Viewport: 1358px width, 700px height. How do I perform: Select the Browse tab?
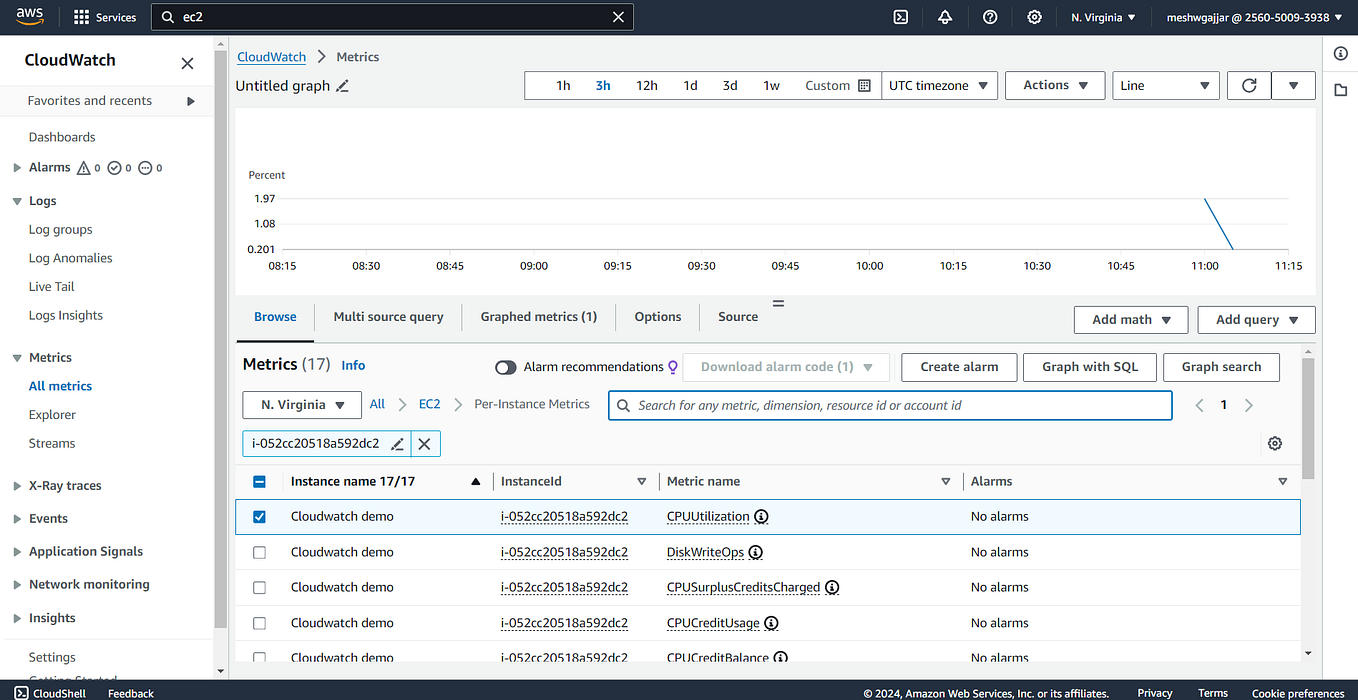coord(275,317)
